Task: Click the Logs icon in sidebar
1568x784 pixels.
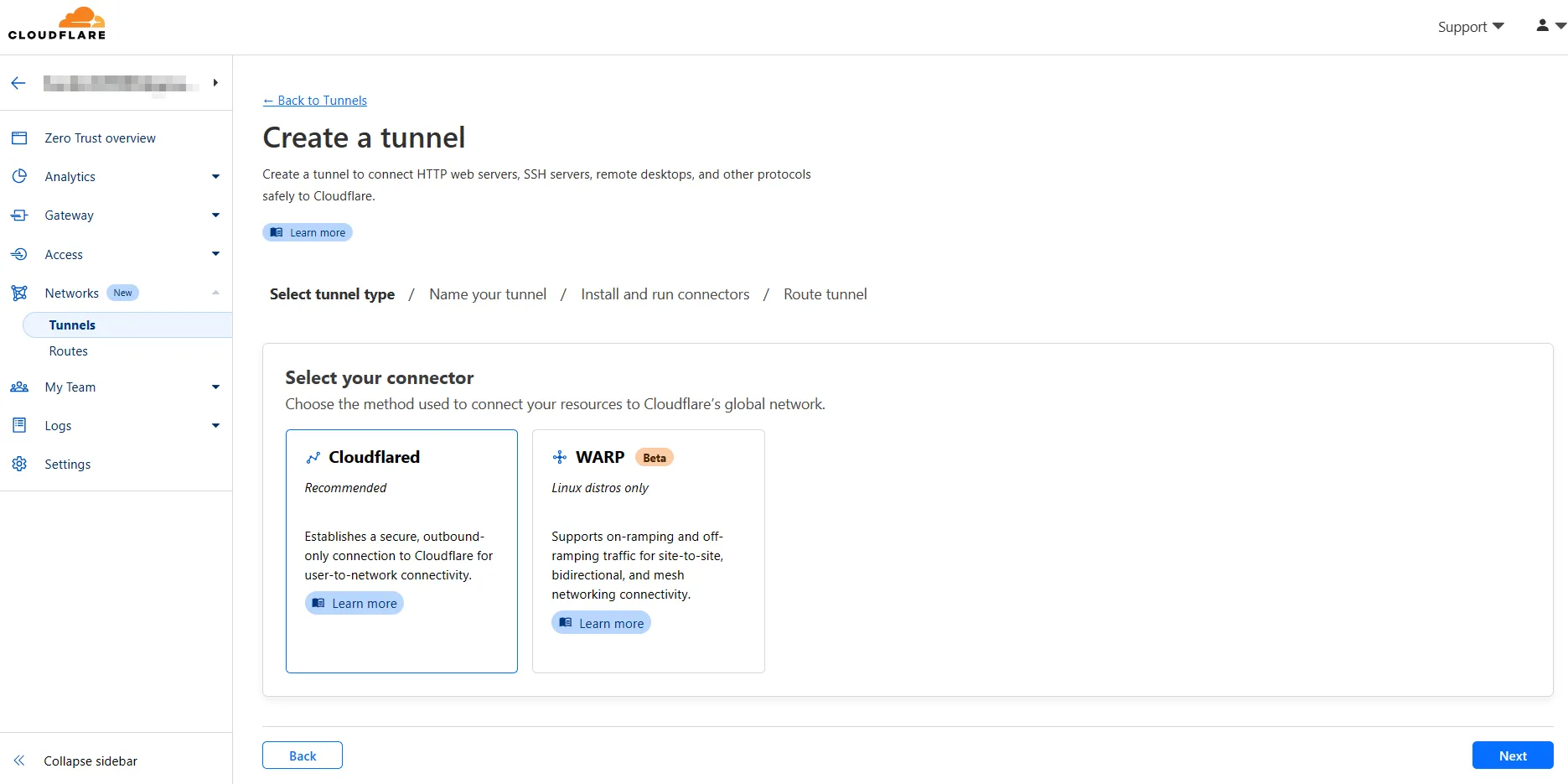Action: [x=19, y=425]
